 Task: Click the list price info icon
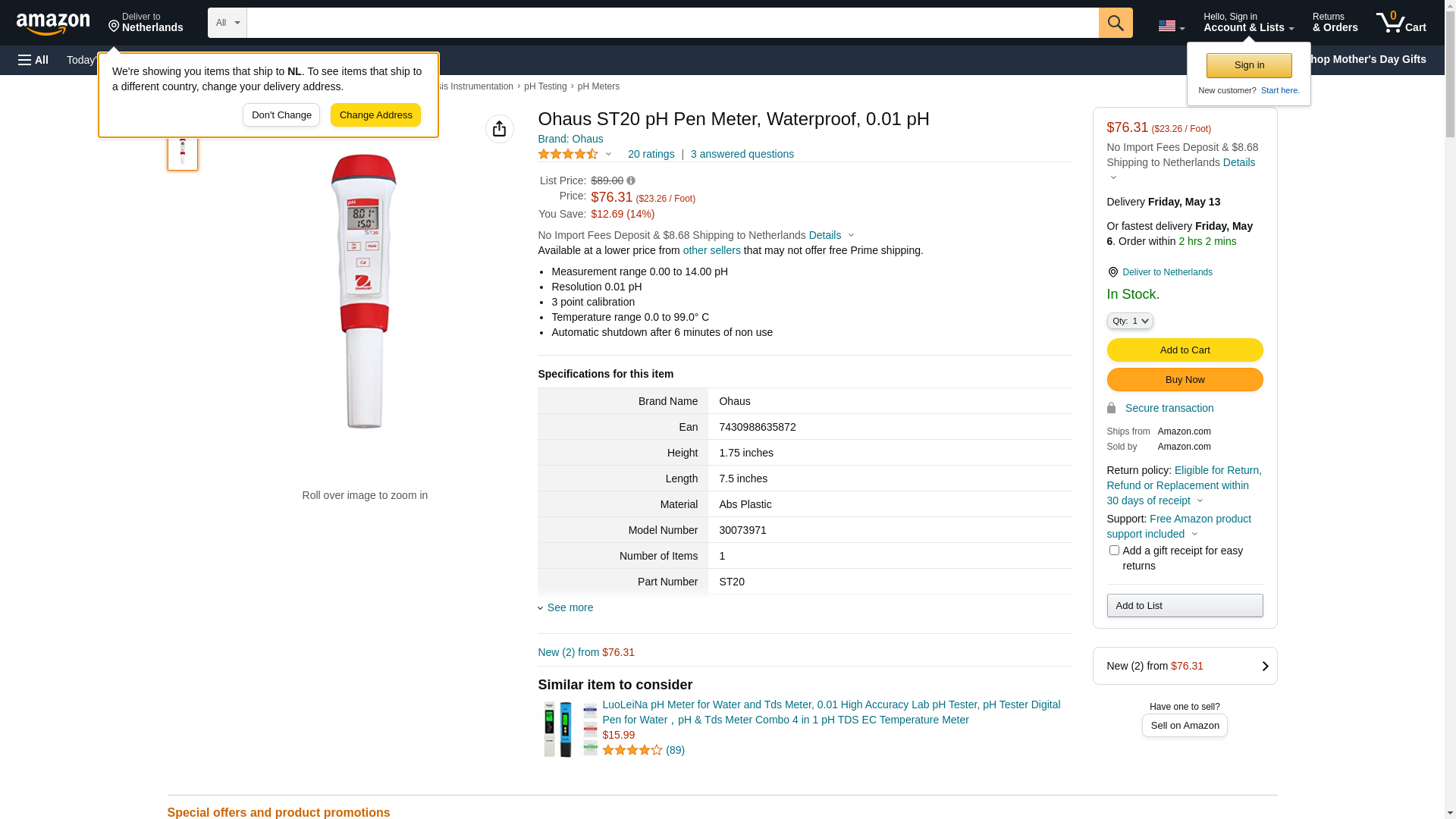[x=631, y=180]
